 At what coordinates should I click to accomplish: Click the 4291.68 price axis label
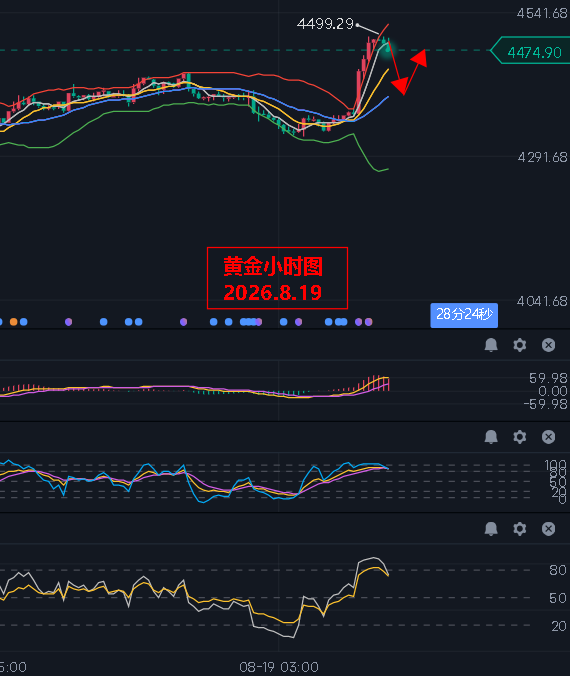tap(542, 157)
